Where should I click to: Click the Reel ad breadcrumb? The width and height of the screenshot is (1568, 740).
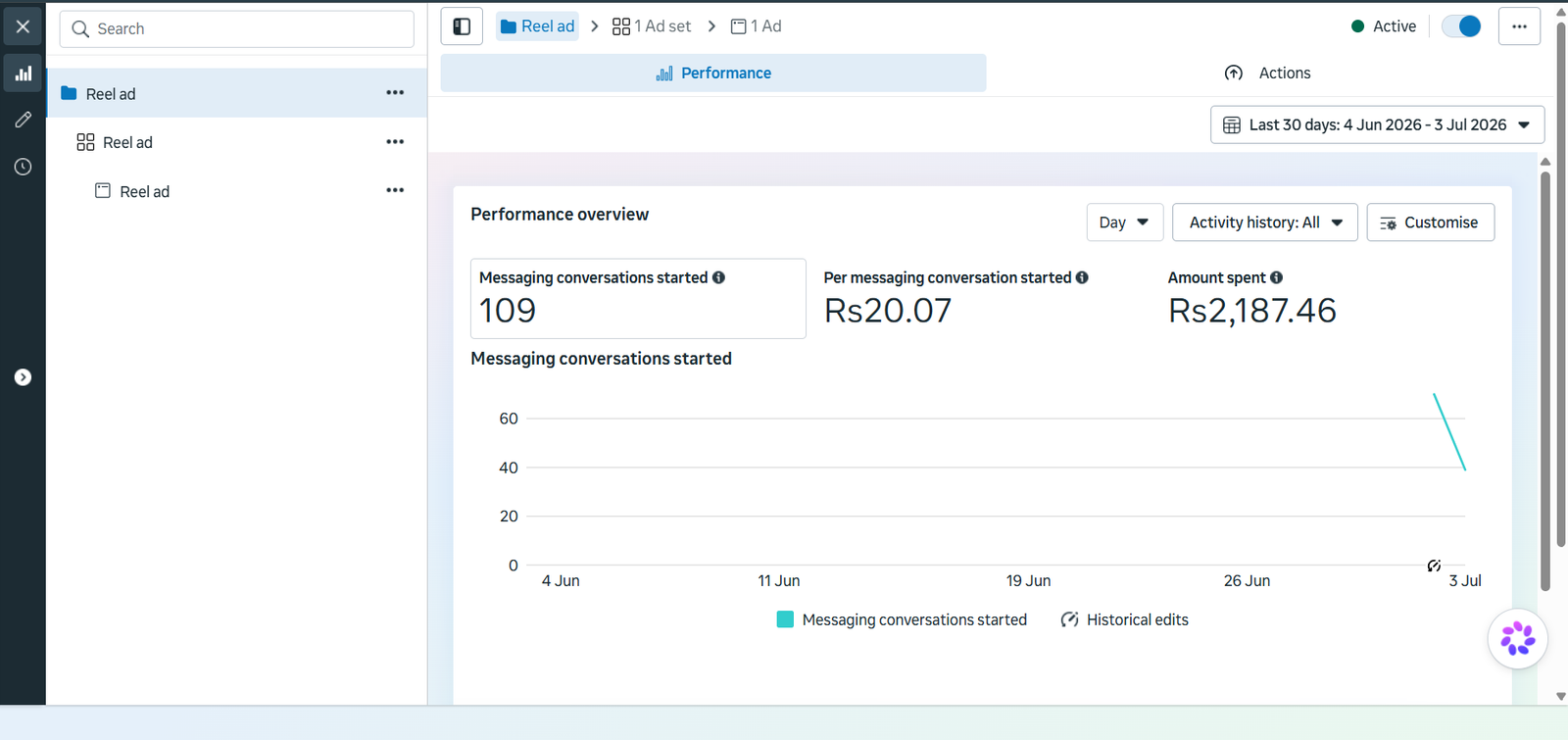537,26
